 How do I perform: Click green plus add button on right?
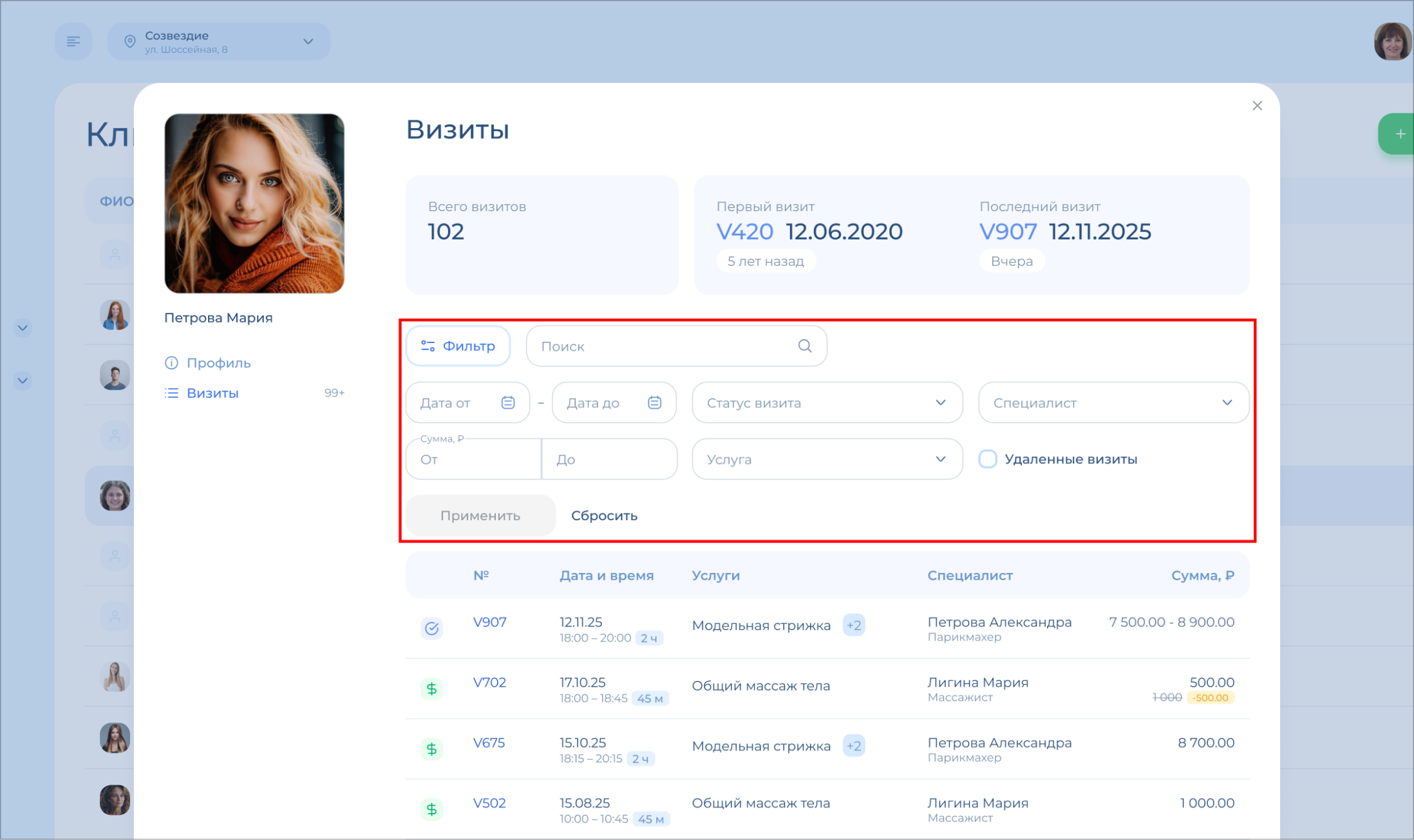1399,134
